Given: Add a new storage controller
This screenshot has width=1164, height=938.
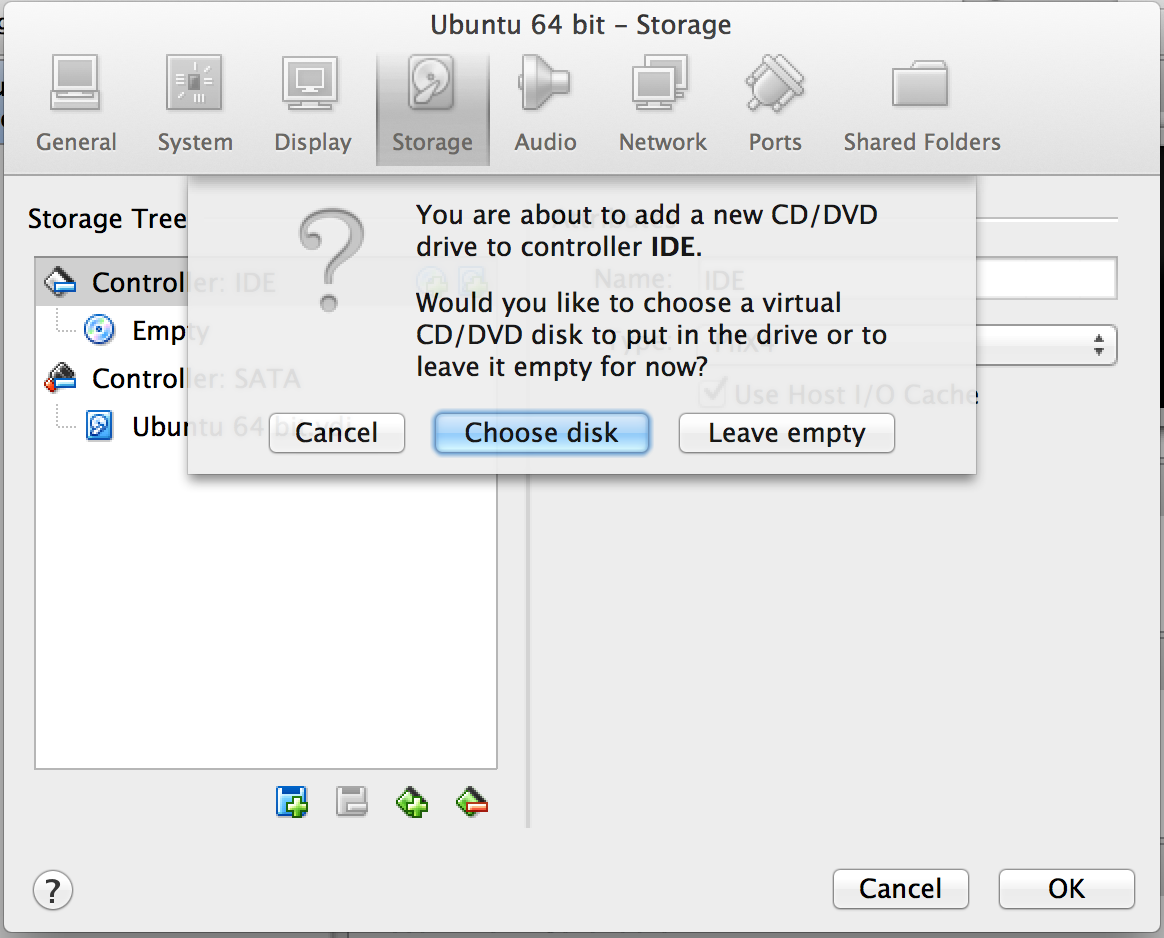Looking at the screenshot, I should pyautogui.click(x=292, y=802).
